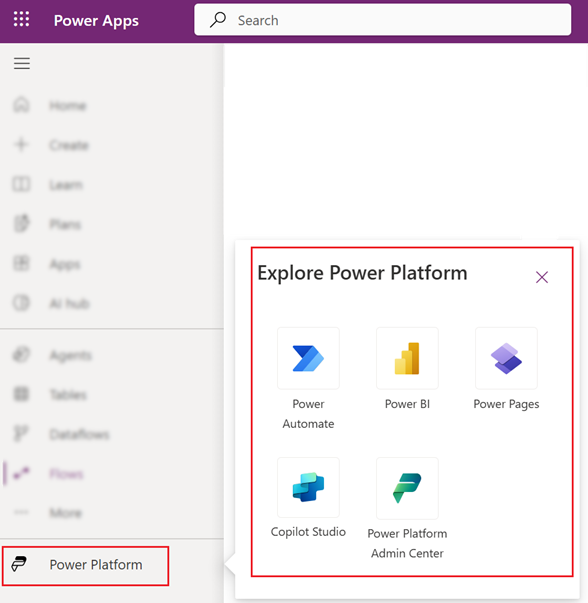Open the app launcher waffle icon
This screenshot has width=588, height=603.
coord(22,19)
